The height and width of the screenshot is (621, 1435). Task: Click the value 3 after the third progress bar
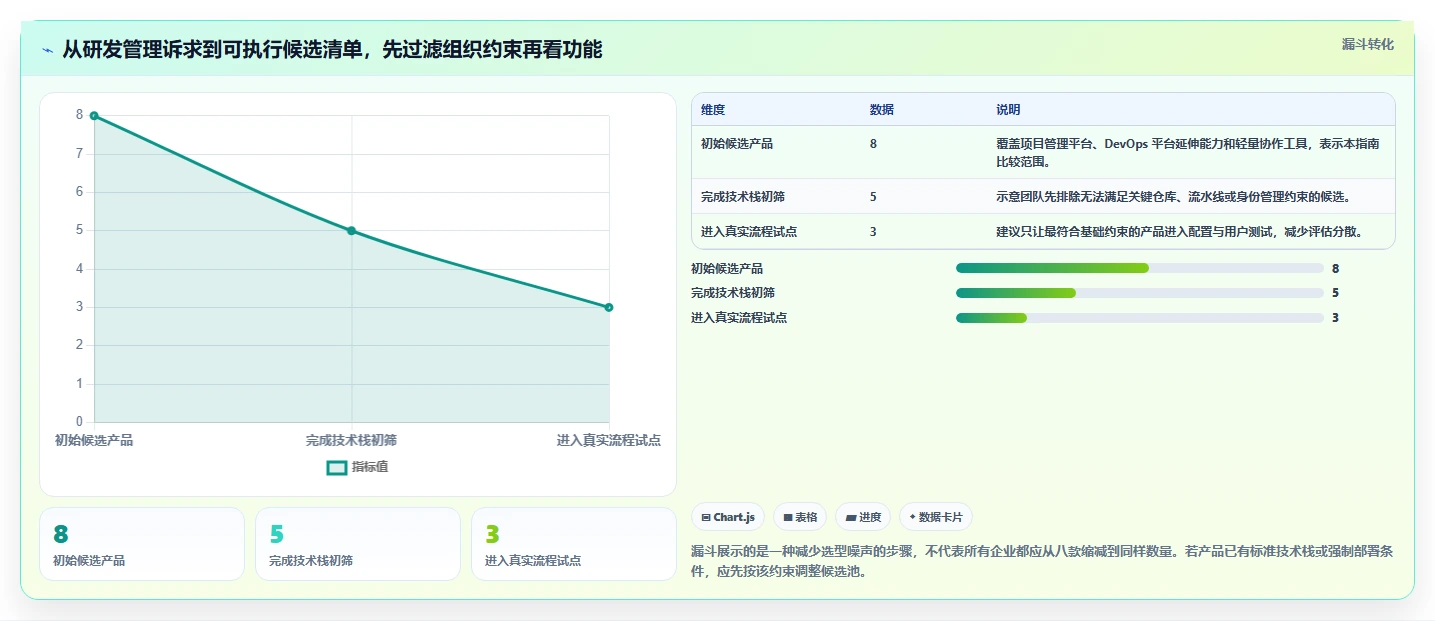pyautogui.click(x=1336, y=318)
